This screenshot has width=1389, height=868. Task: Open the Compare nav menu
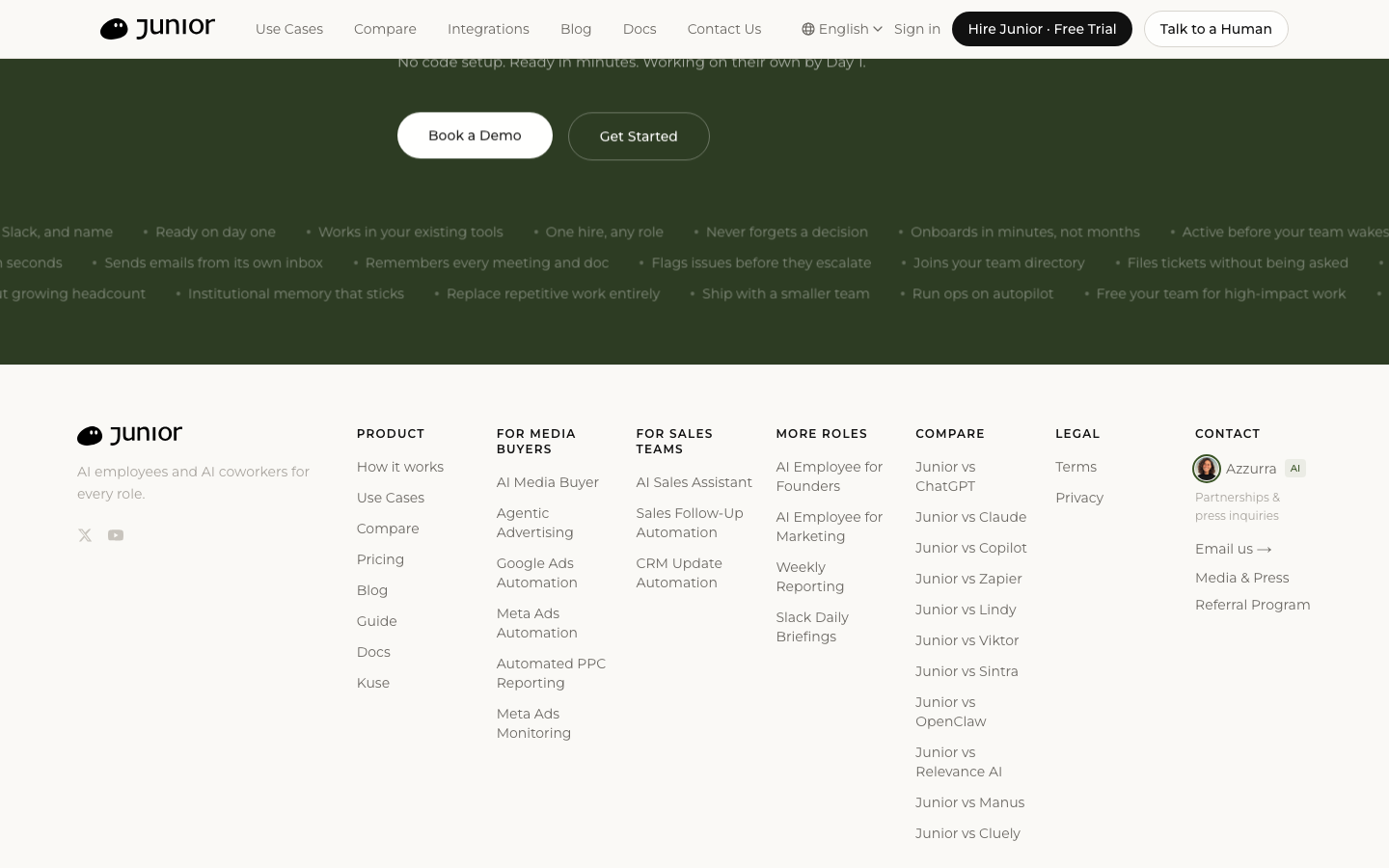tap(385, 29)
